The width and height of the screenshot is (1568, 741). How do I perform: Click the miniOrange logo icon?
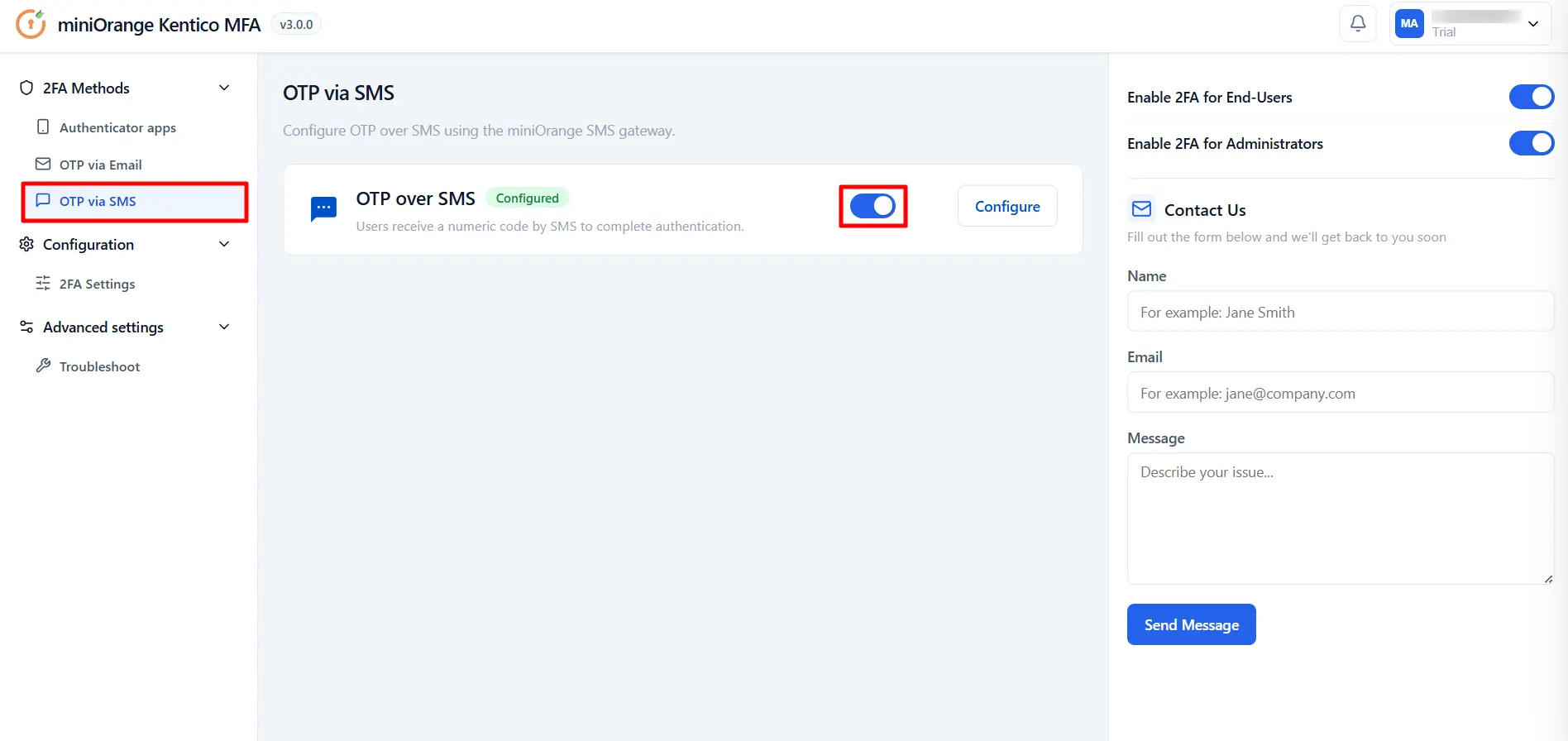[31, 24]
